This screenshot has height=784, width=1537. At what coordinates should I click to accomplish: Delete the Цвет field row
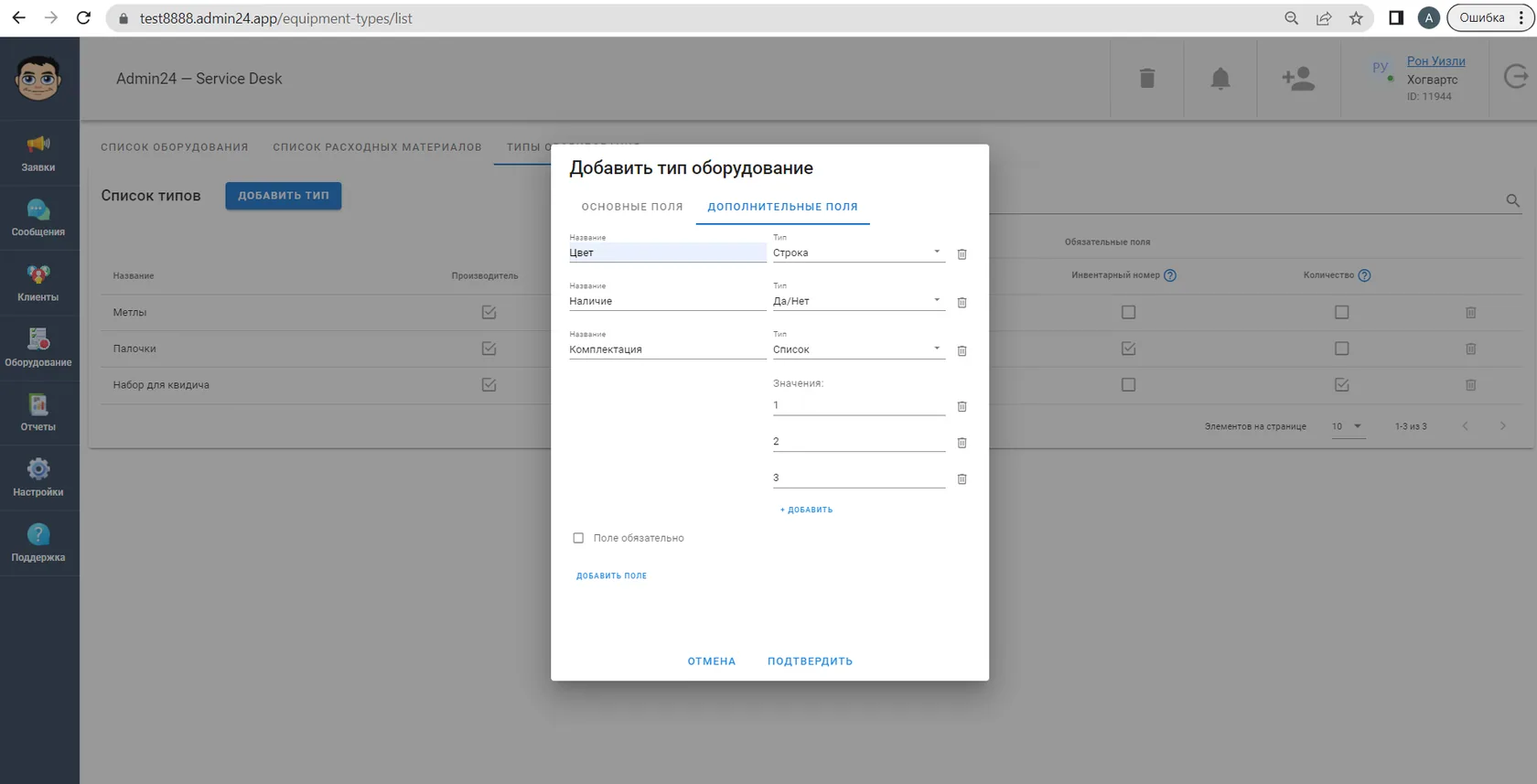click(962, 254)
